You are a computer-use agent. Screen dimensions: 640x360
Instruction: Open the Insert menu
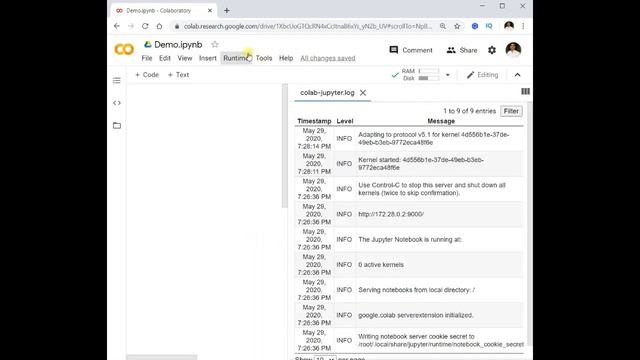click(208, 58)
